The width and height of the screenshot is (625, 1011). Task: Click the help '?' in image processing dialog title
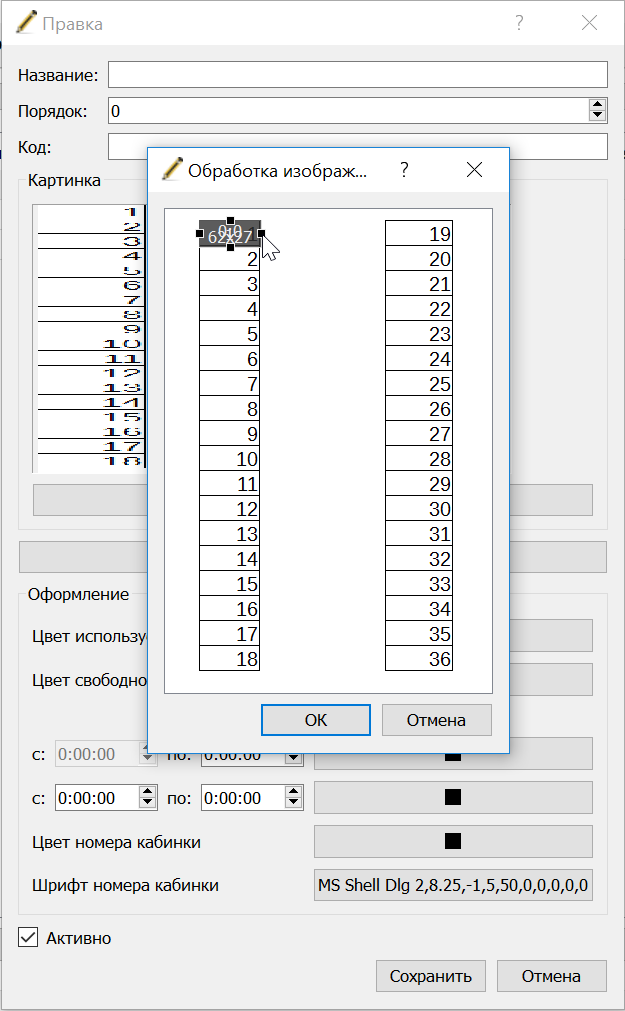point(404,170)
